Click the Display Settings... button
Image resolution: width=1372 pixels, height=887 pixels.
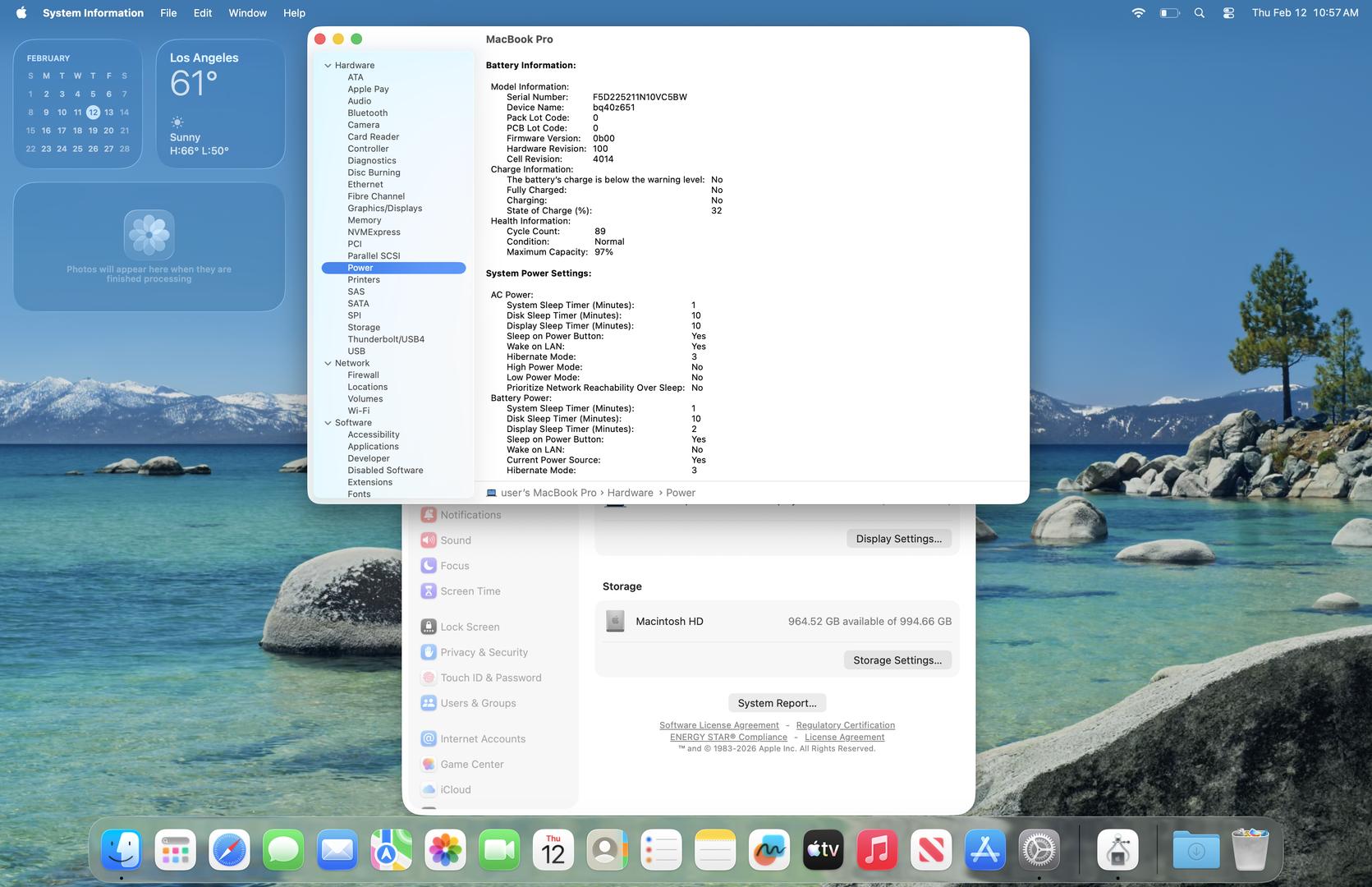(898, 539)
